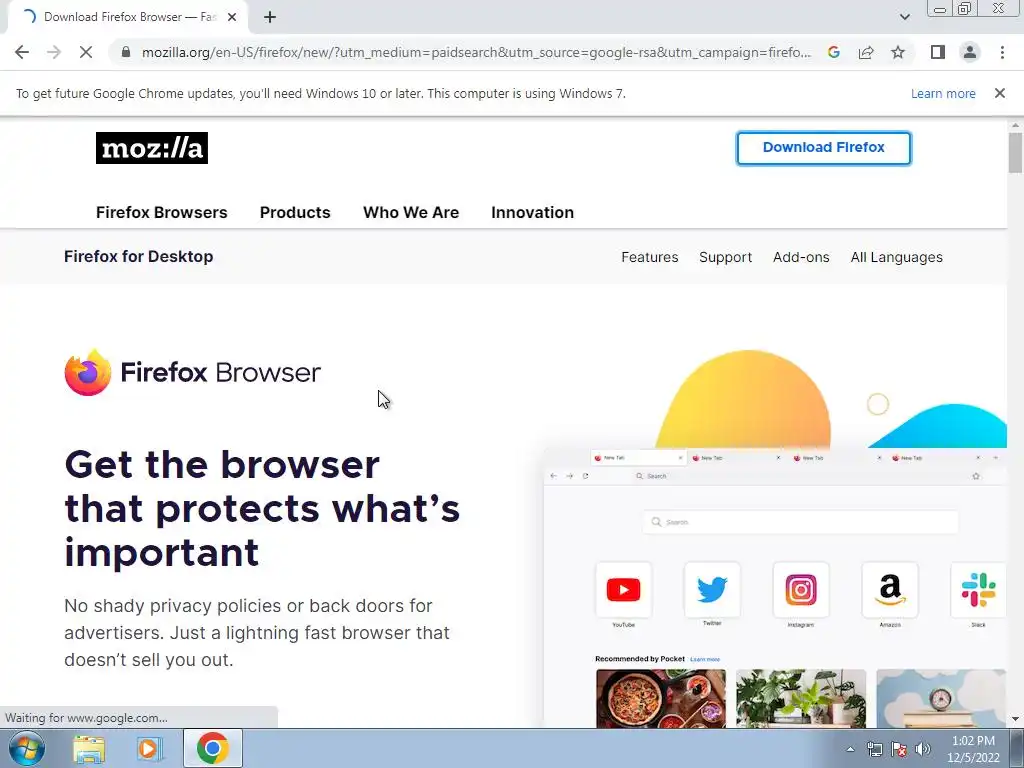Show hidden tray icons arrow
Screen dimensions: 1024x768
[850, 749]
